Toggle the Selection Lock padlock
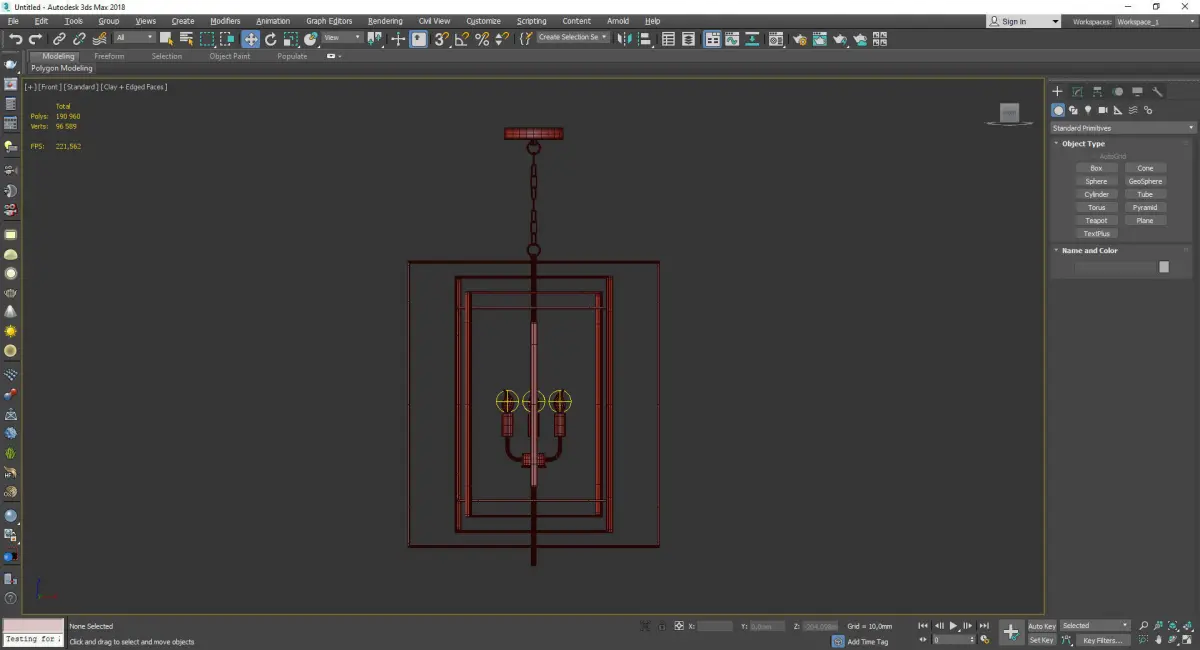Viewport: 1200px width, 650px height. coord(661,626)
